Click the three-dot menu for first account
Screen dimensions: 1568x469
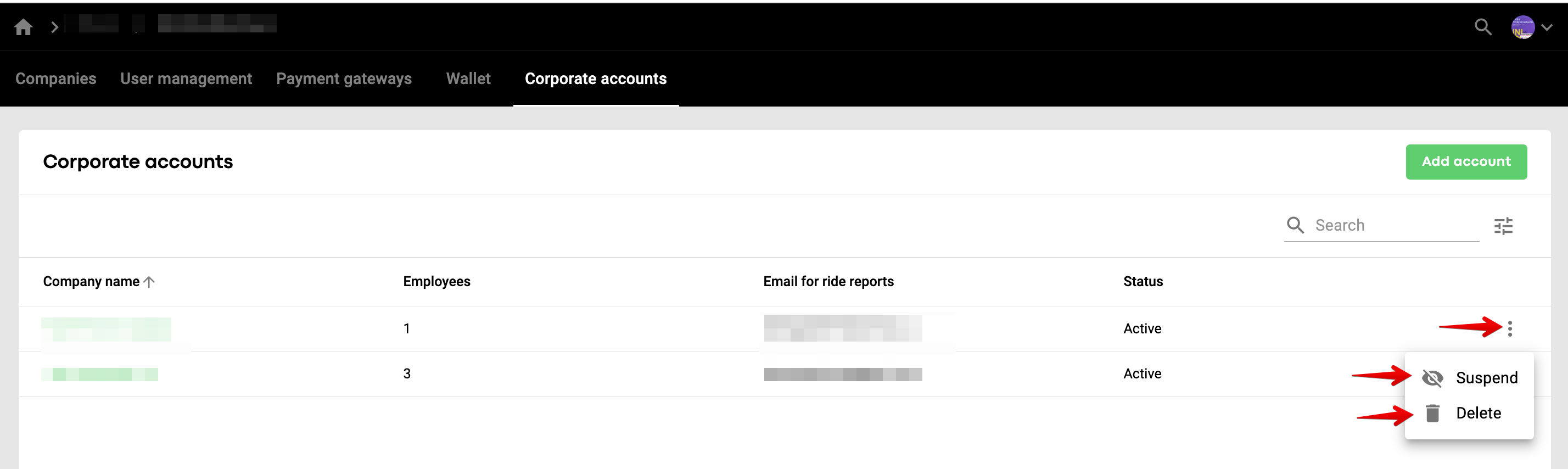(1510, 329)
